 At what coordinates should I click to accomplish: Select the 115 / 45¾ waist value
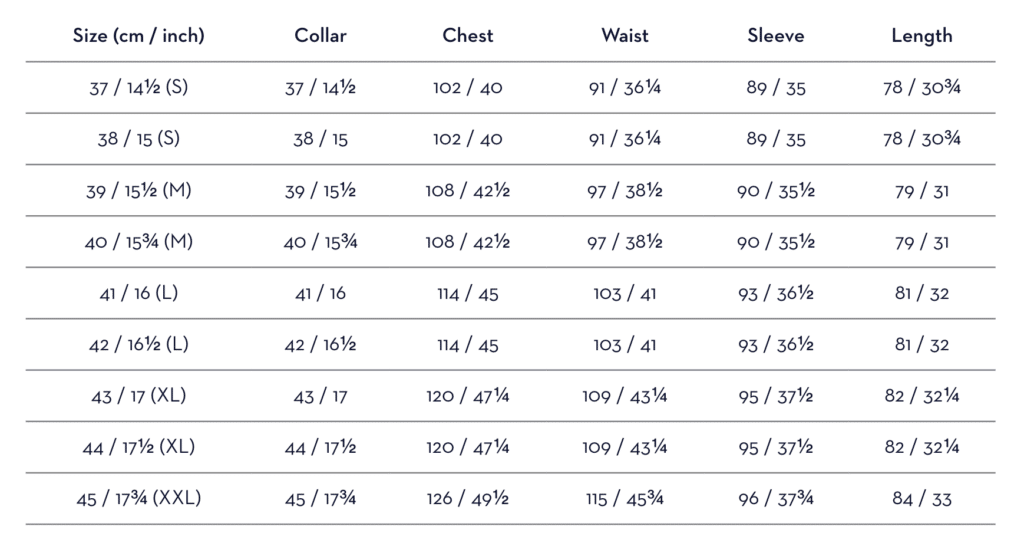625,499
